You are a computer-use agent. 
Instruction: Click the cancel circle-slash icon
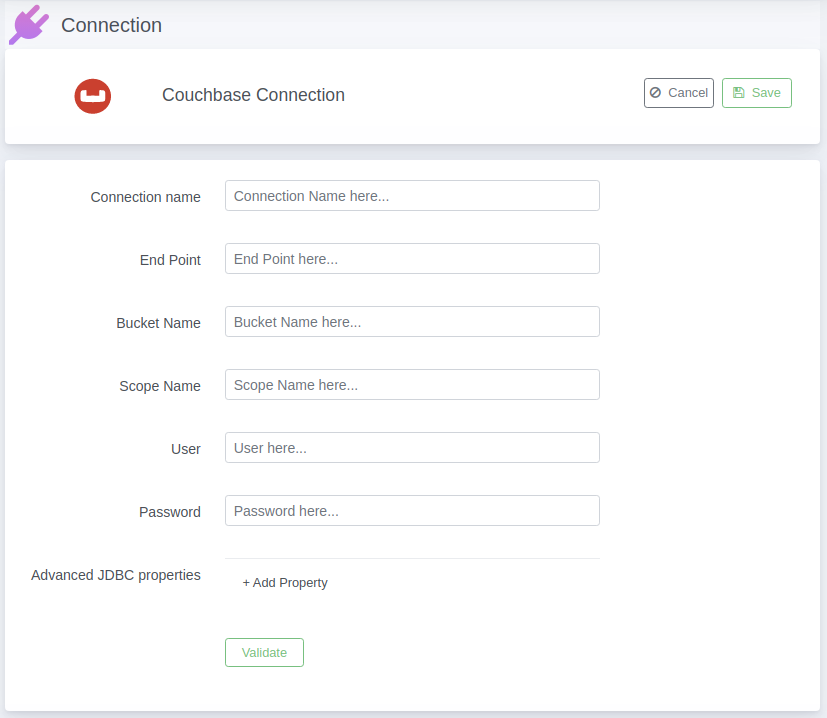(655, 93)
